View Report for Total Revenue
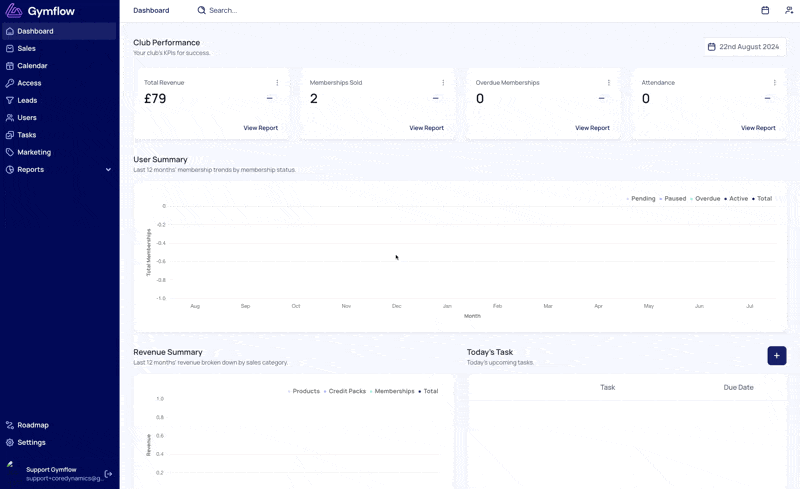The image size is (800, 489). tap(261, 128)
